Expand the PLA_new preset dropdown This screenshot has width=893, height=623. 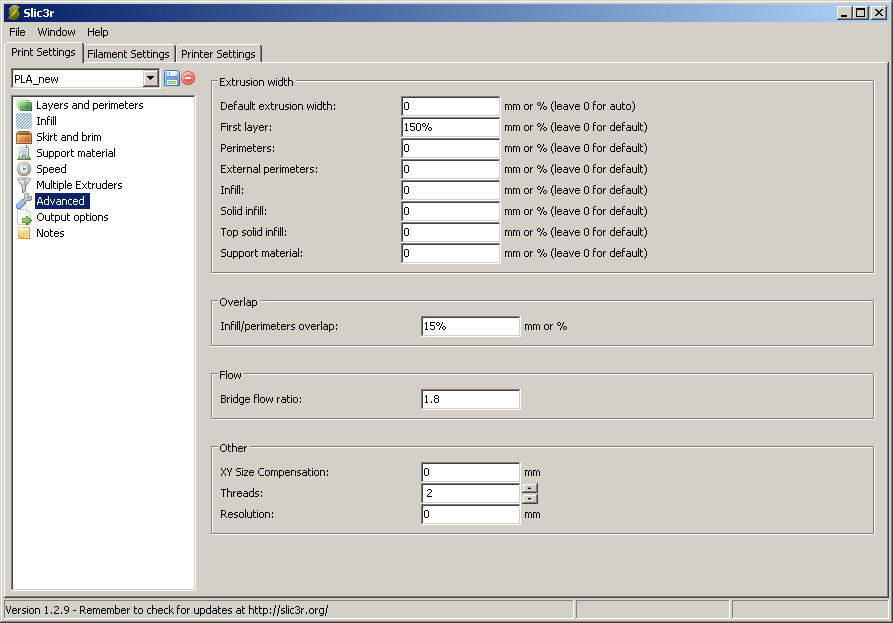(151, 78)
